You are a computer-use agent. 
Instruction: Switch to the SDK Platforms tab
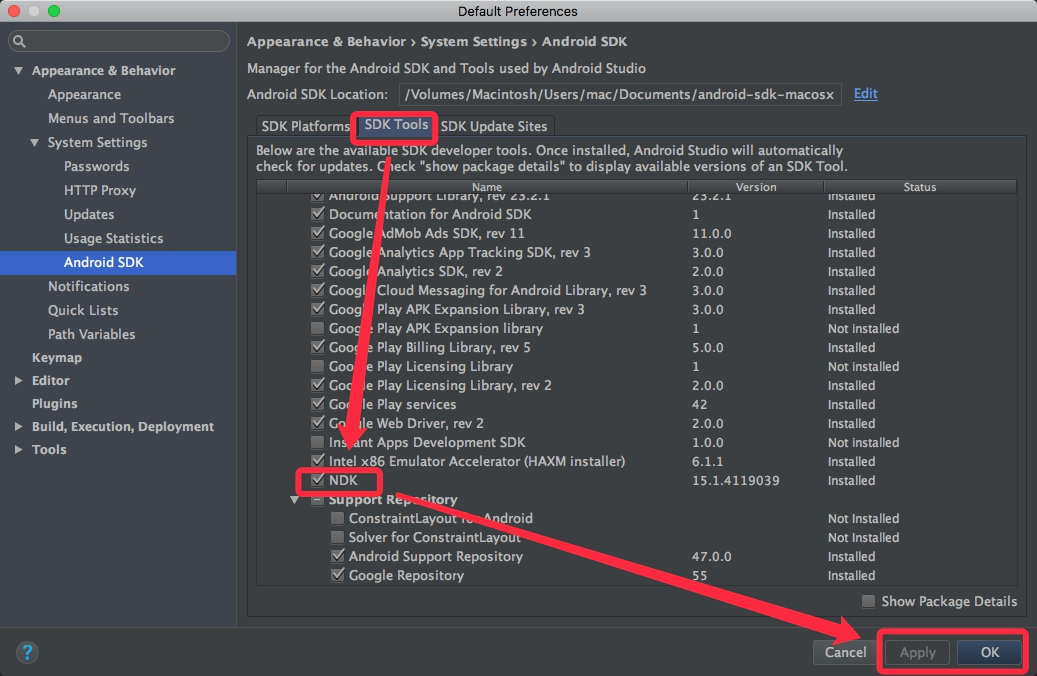305,126
